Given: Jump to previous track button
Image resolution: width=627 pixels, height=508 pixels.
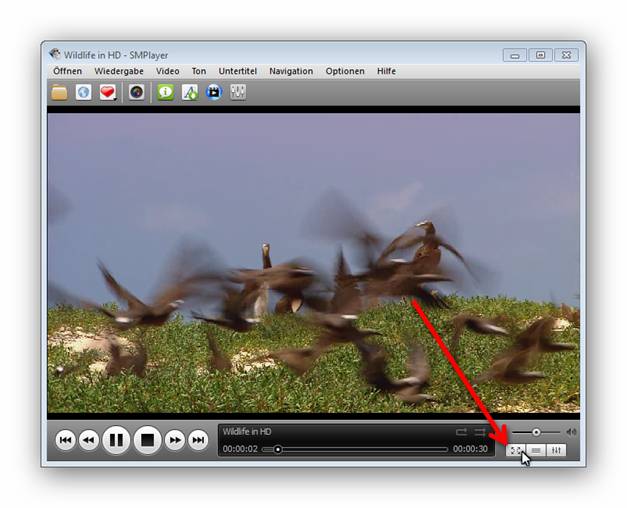Looking at the screenshot, I should [65, 440].
